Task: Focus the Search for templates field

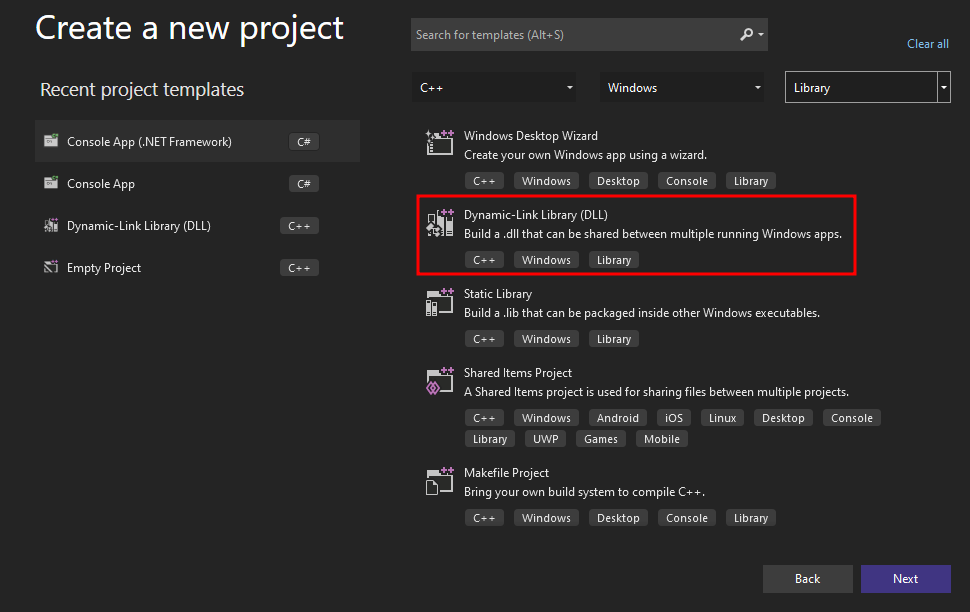Action: 570,35
